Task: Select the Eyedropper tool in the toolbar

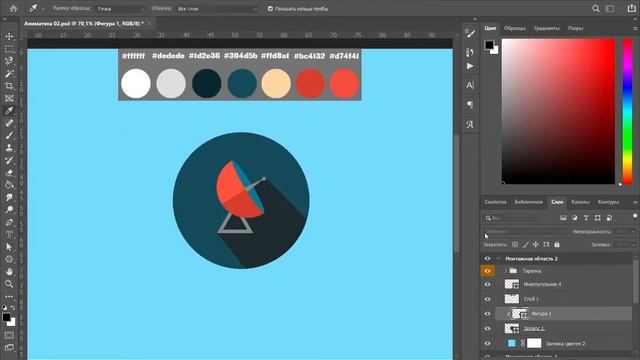Action: click(9, 111)
